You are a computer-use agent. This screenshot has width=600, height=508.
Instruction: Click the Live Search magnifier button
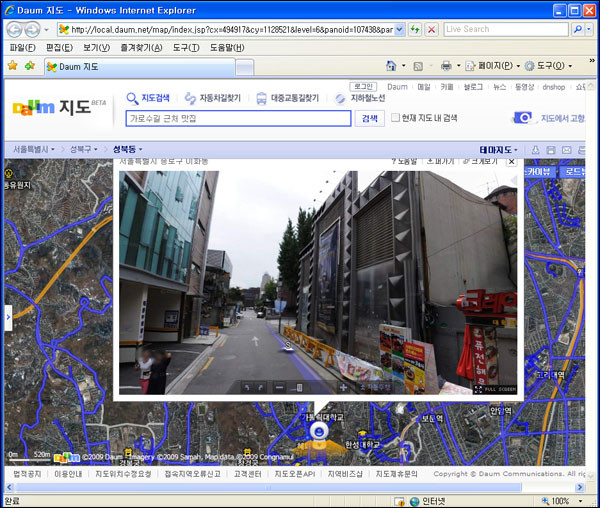click(x=578, y=29)
